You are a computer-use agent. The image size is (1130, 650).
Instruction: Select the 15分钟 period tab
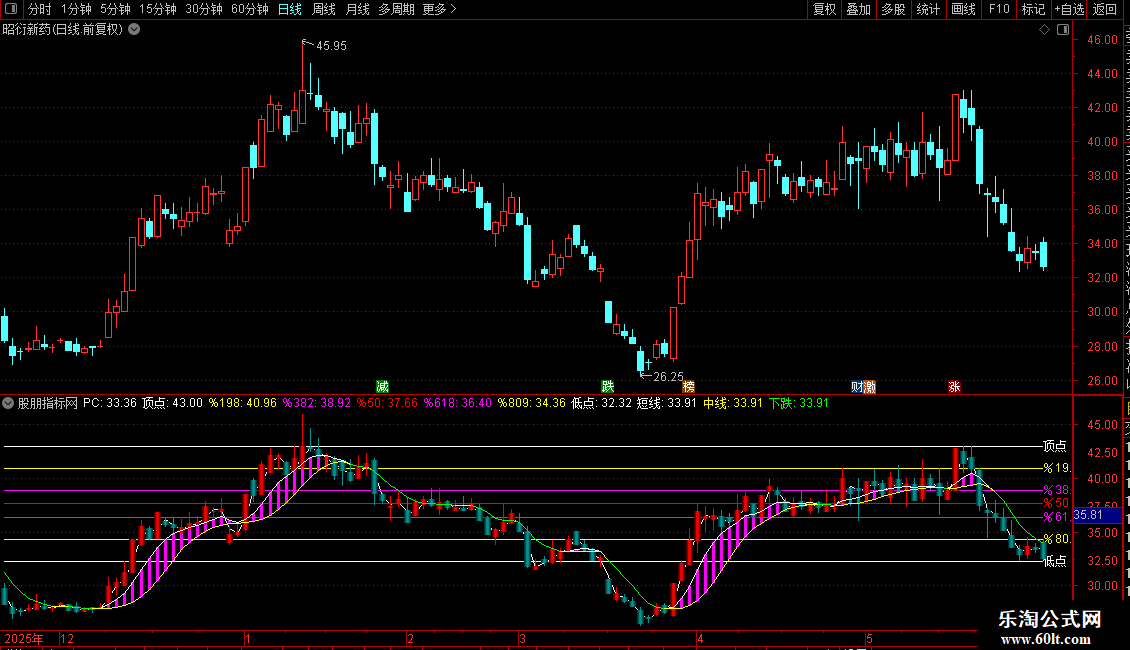pos(158,9)
